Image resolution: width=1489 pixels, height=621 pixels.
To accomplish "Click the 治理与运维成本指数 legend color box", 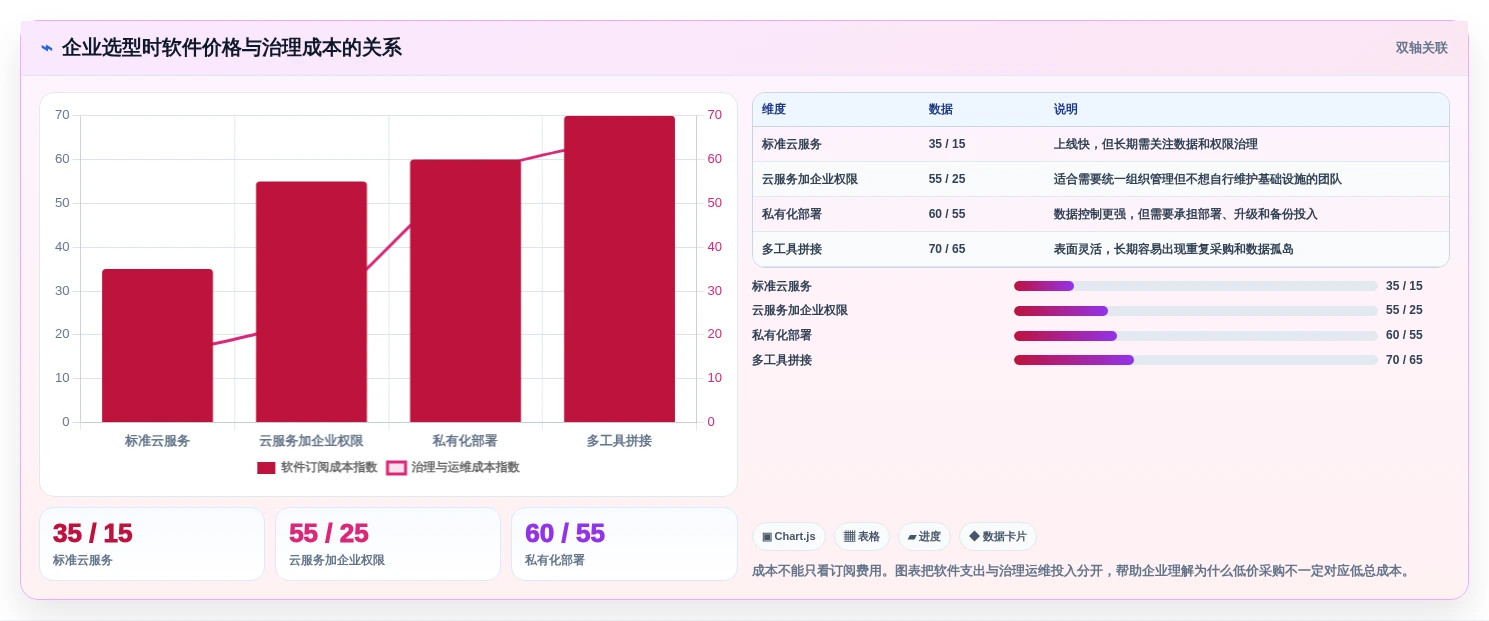I will tap(396, 468).
